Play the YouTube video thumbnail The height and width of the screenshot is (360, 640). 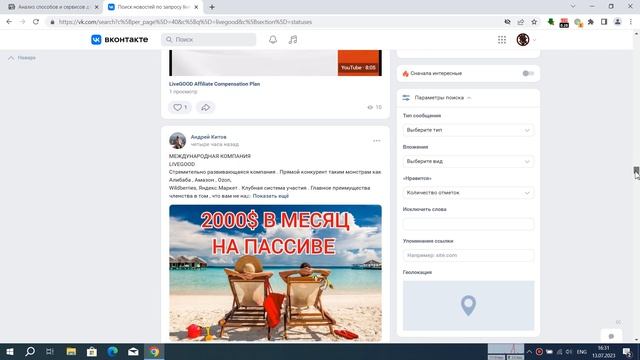[x=275, y=63]
